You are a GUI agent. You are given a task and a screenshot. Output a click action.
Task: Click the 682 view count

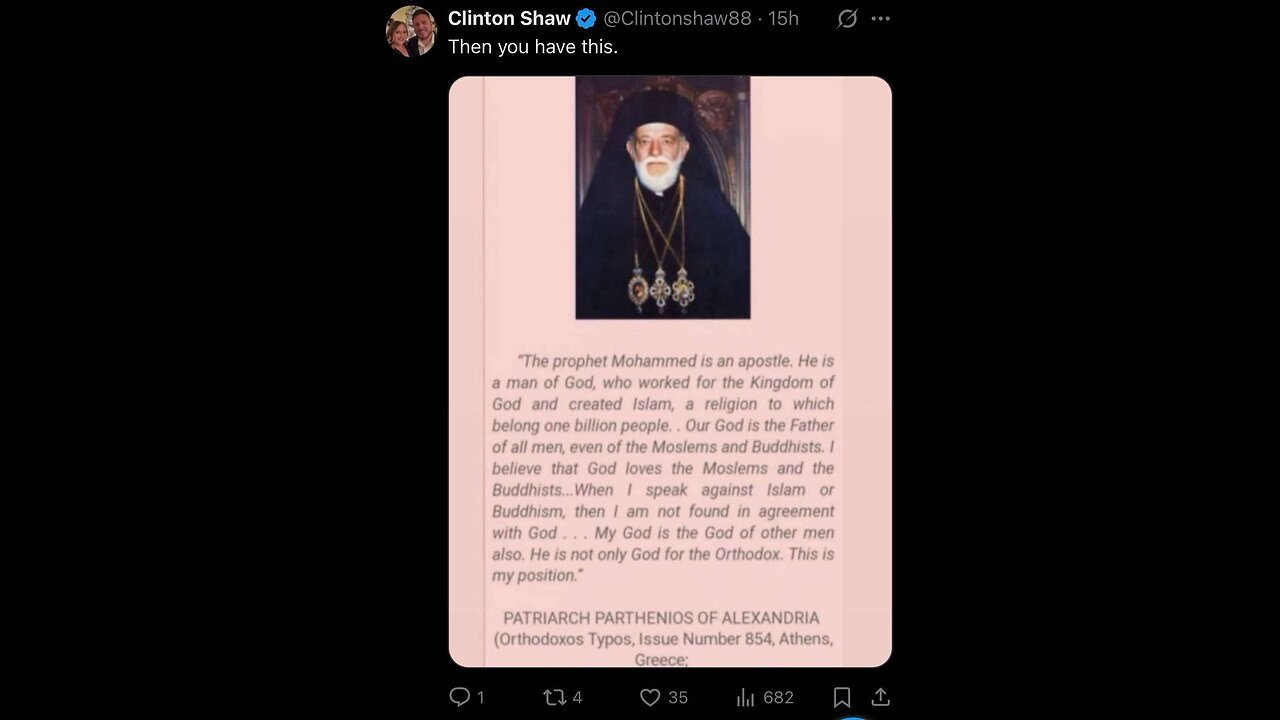778,697
